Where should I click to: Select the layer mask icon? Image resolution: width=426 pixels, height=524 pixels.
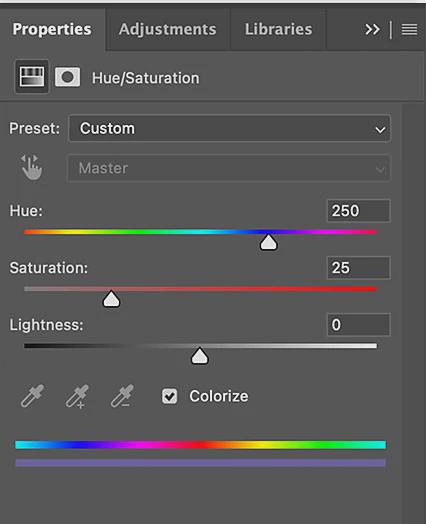click(67, 77)
